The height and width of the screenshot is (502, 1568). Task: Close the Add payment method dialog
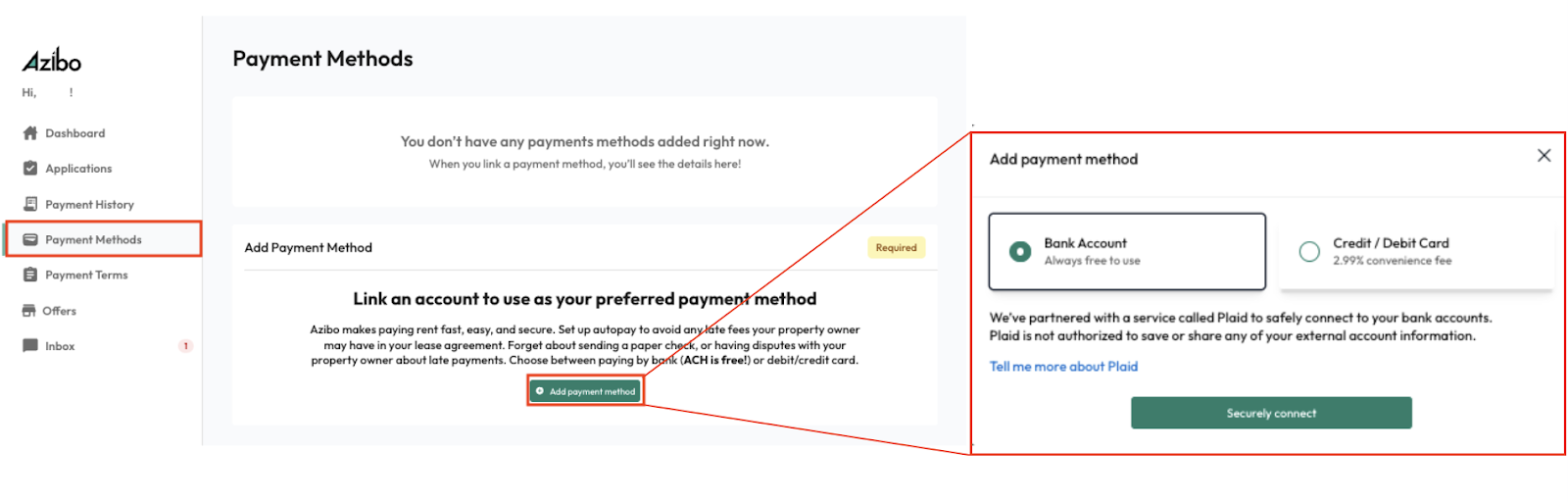(1543, 156)
